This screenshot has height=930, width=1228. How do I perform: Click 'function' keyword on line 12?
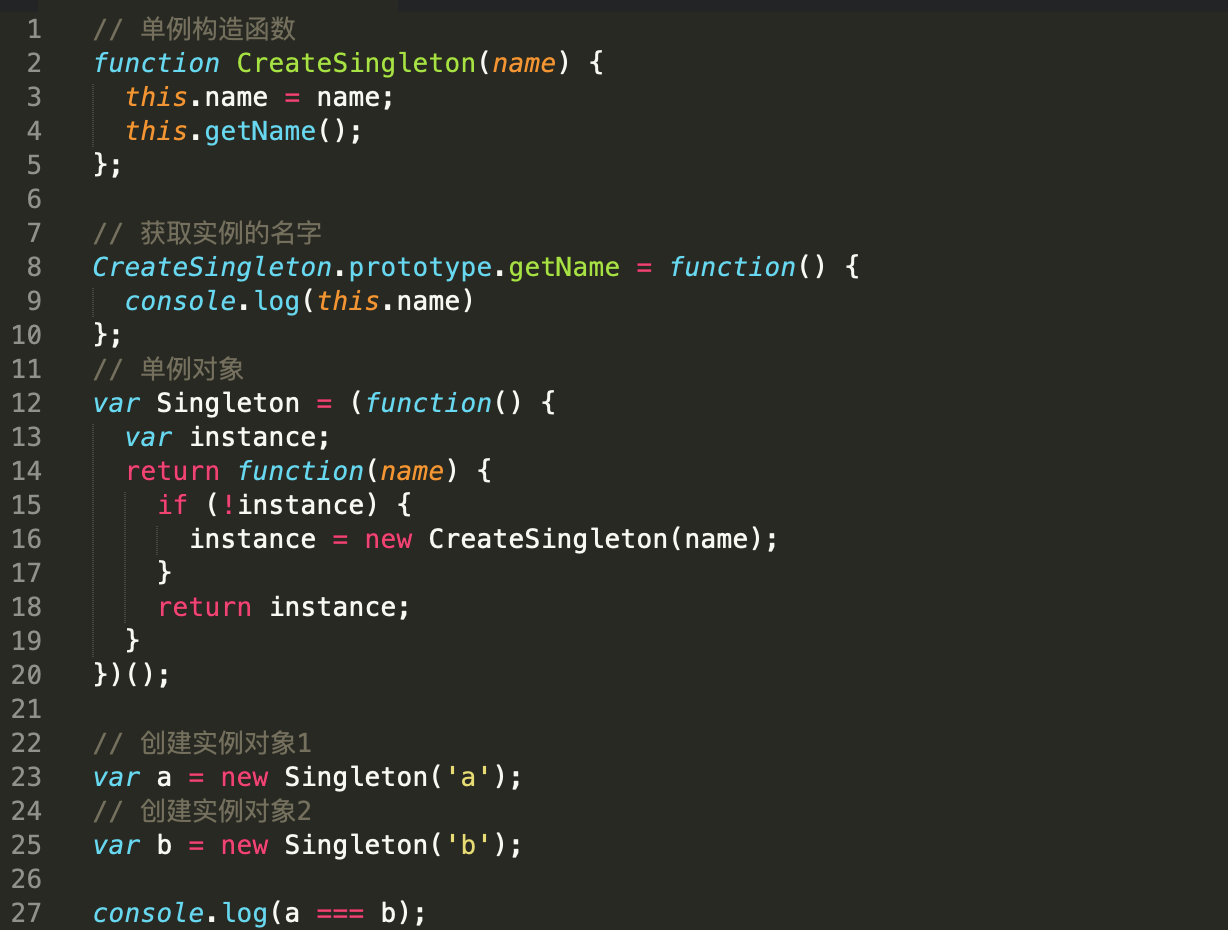coord(428,402)
